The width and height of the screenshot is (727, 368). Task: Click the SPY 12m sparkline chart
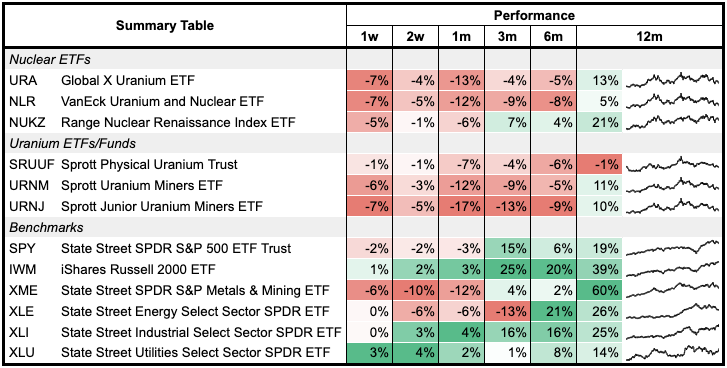[672, 248]
